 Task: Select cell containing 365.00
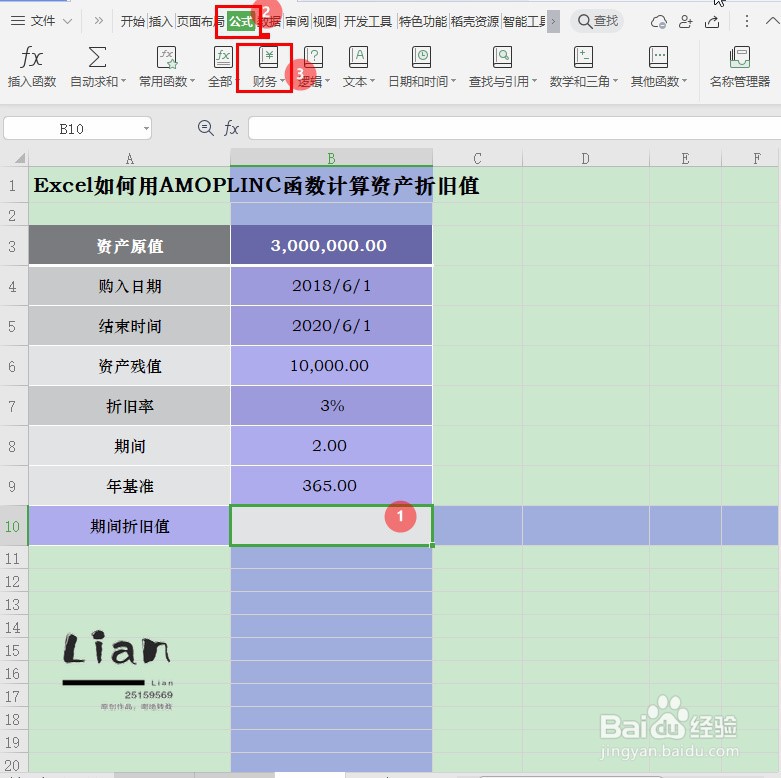[x=331, y=485]
